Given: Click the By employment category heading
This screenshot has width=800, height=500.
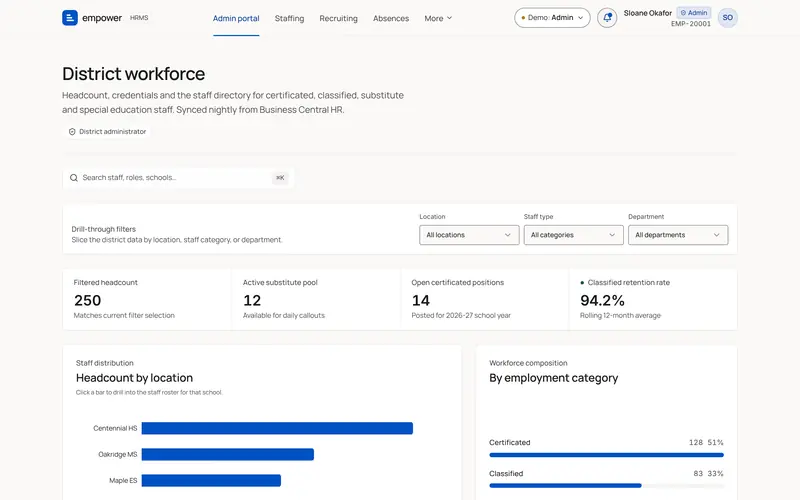Looking at the screenshot, I should 554,378.
